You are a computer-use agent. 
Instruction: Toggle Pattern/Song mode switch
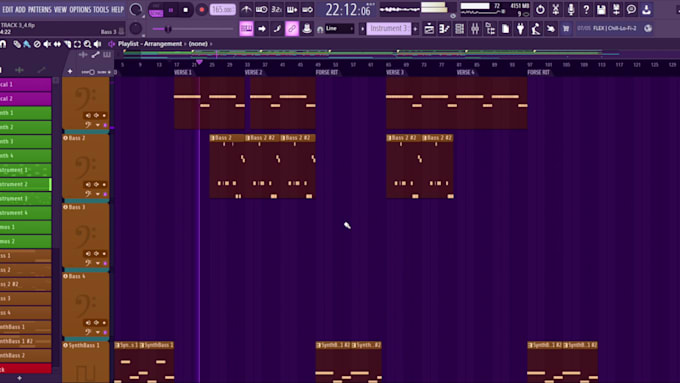pyautogui.click(x=156, y=10)
